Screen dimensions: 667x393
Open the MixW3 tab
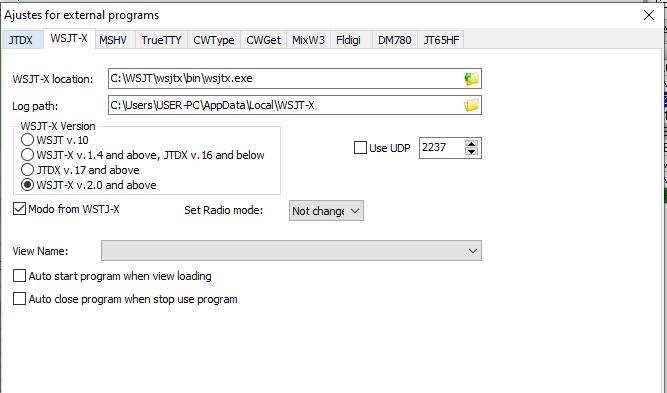pyautogui.click(x=308, y=40)
